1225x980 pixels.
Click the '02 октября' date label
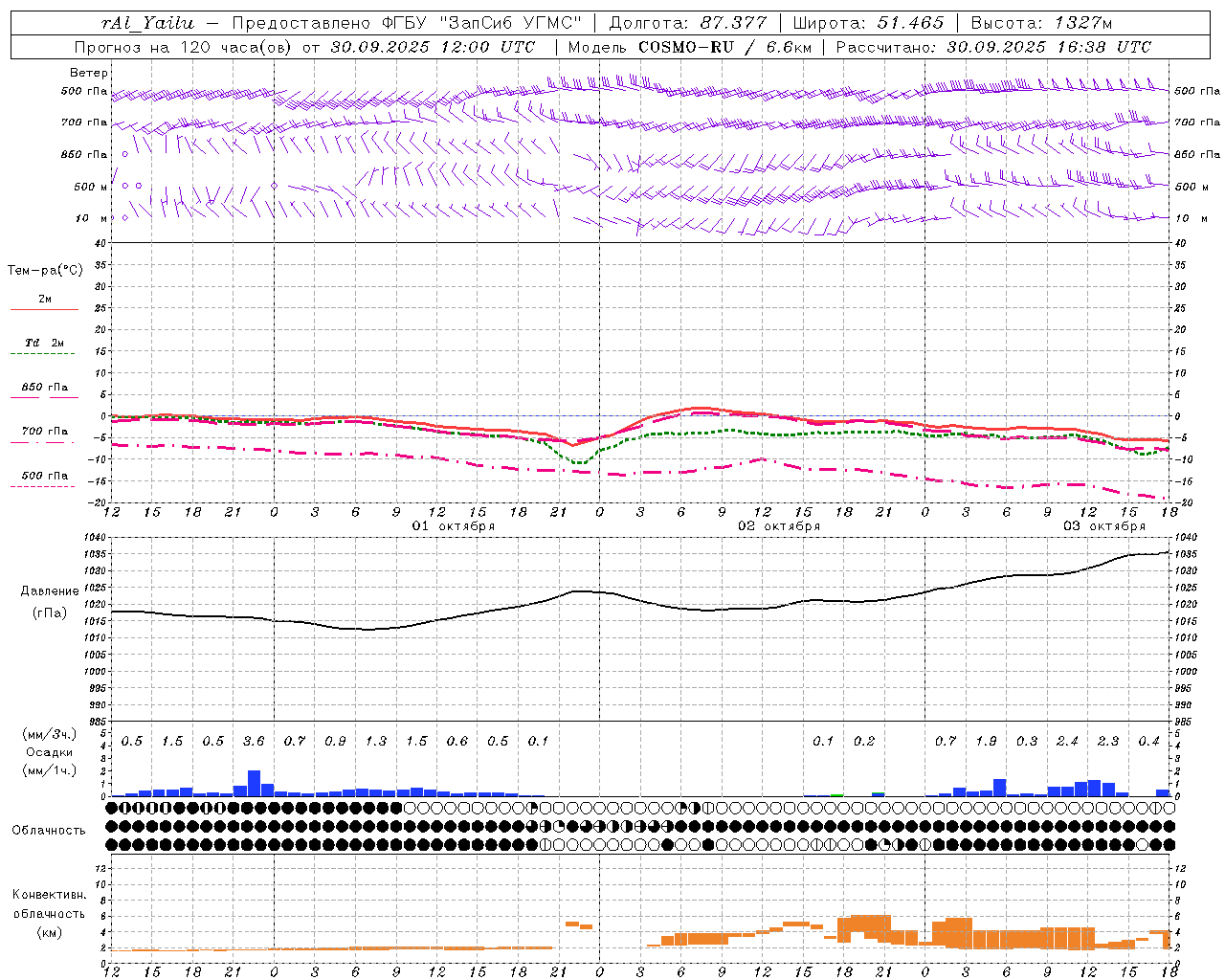(x=779, y=526)
